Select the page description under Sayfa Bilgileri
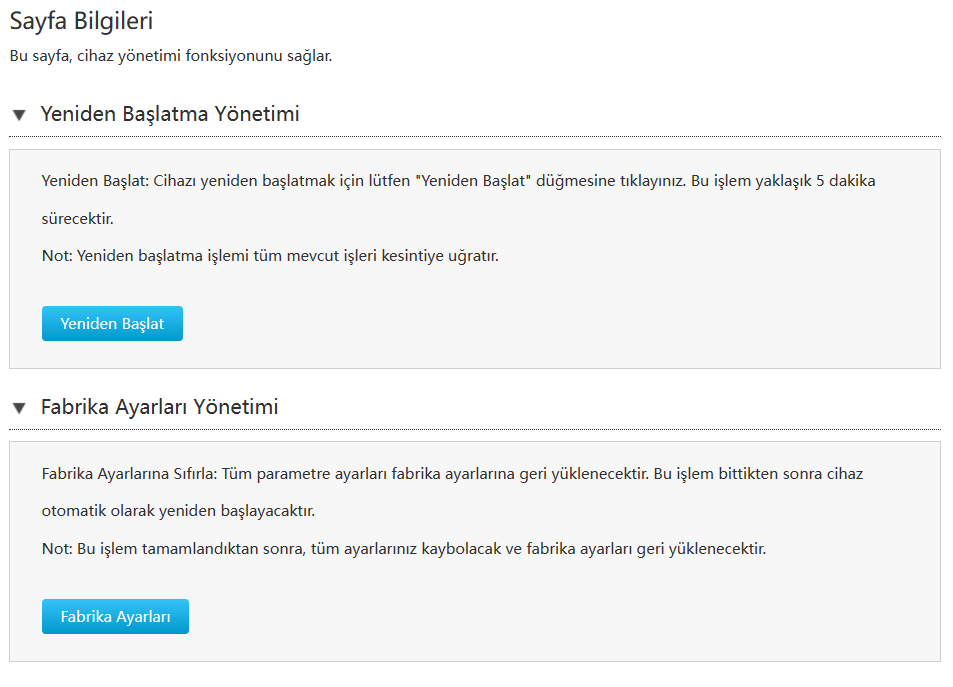 [x=170, y=56]
